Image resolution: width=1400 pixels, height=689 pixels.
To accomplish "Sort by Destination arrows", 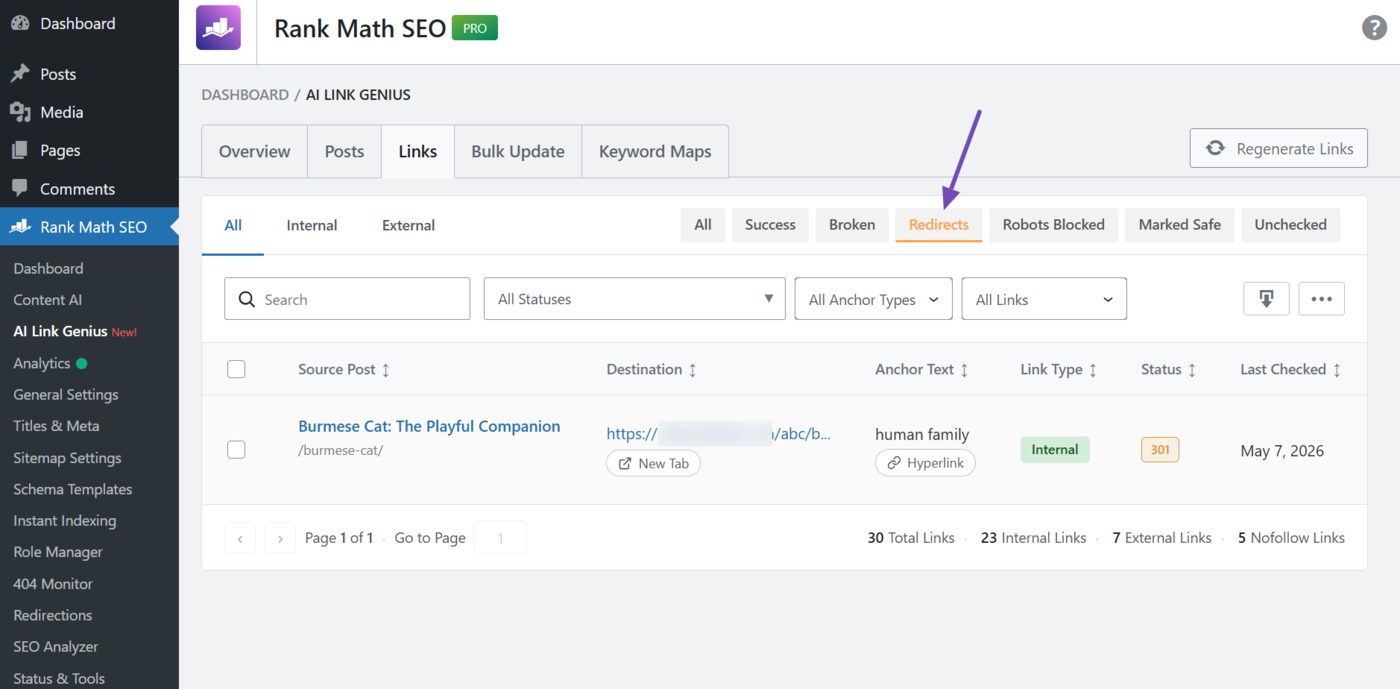I will 692,370.
